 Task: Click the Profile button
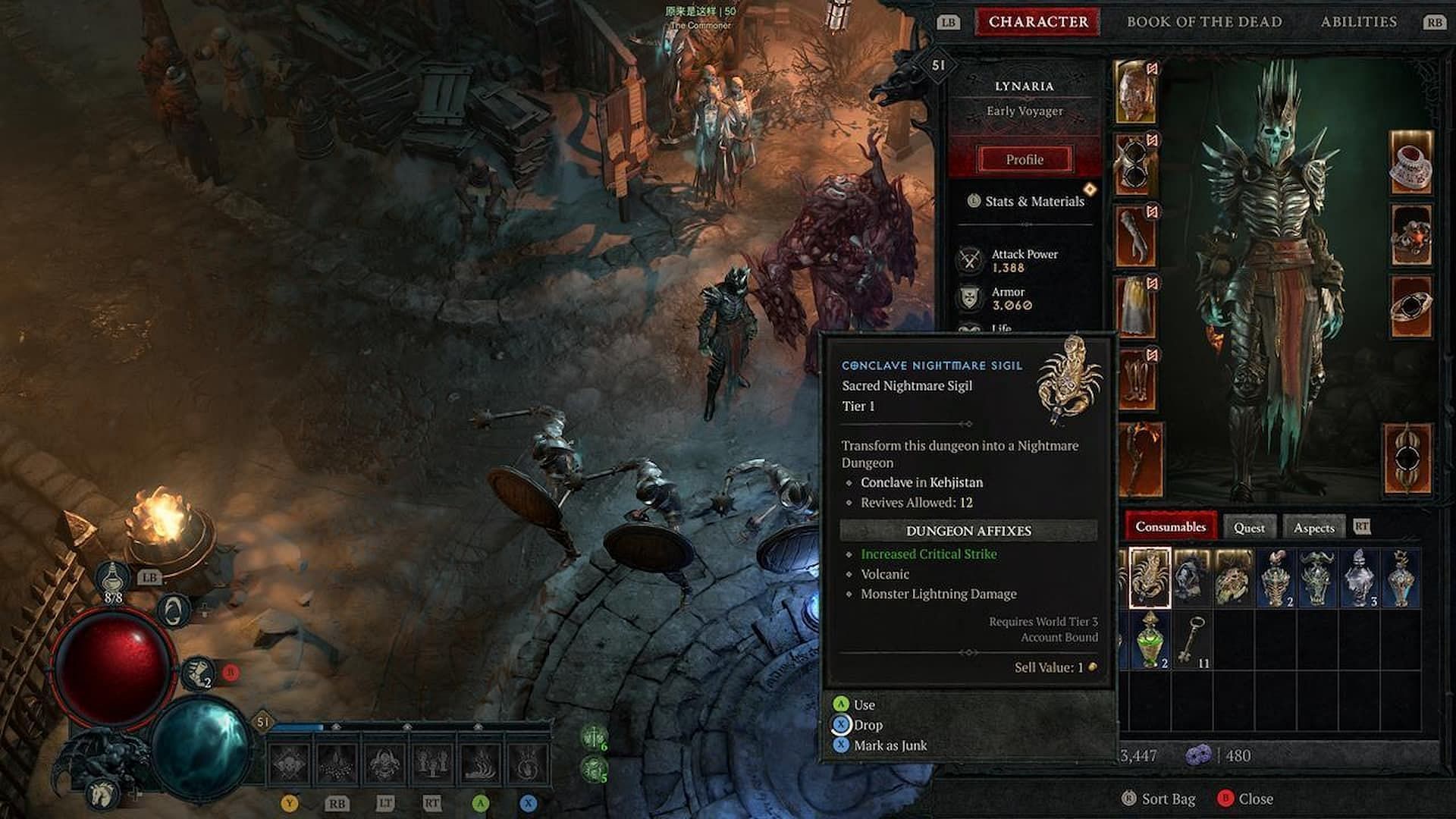point(1025,159)
